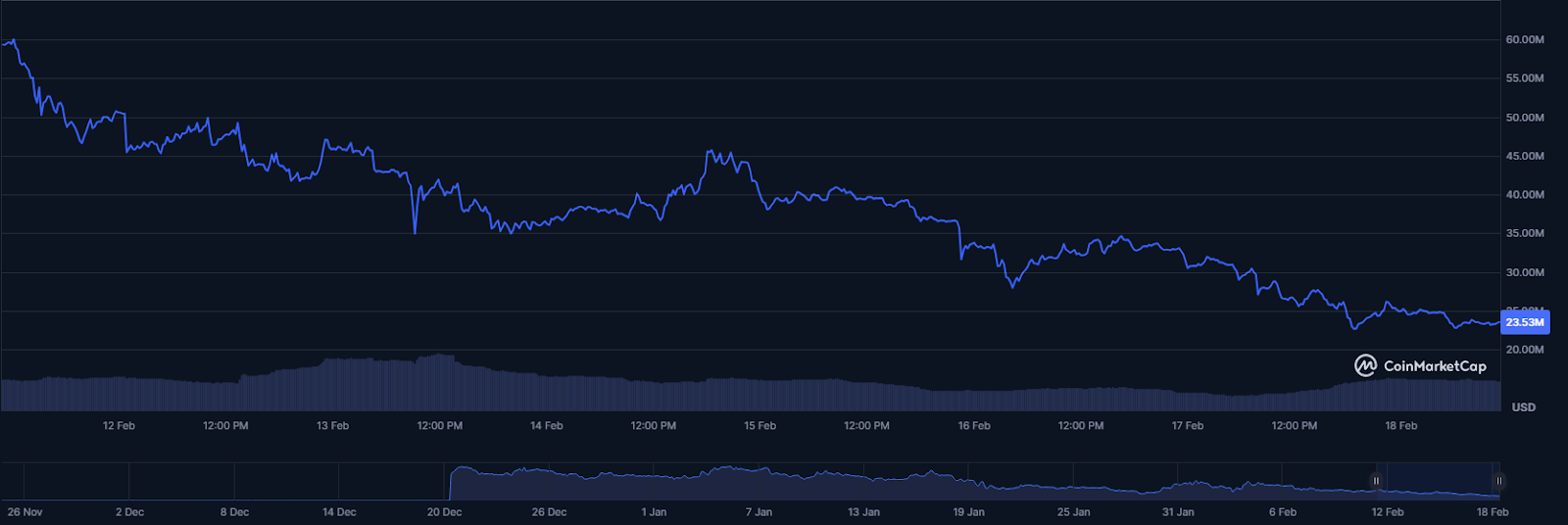Click the 60.00M price axis label
The height and width of the screenshot is (525, 1568).
click(x=1525, y=40)
